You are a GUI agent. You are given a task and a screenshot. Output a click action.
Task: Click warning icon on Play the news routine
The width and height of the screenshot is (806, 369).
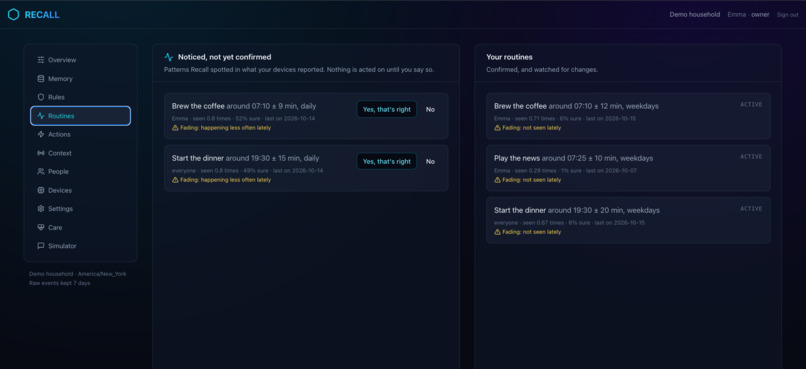(x=497, y=180)
